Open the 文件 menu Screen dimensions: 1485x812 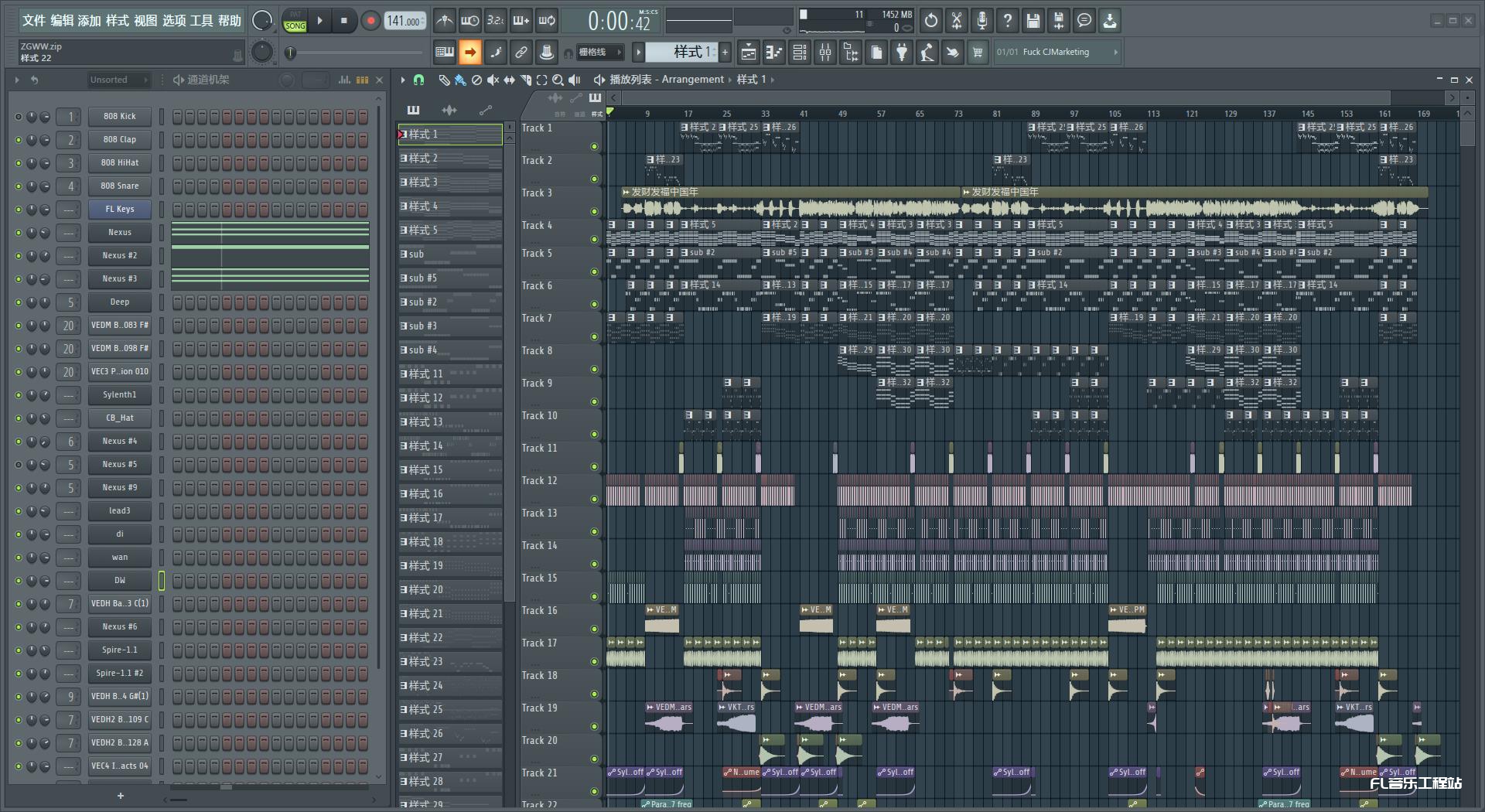33,21
